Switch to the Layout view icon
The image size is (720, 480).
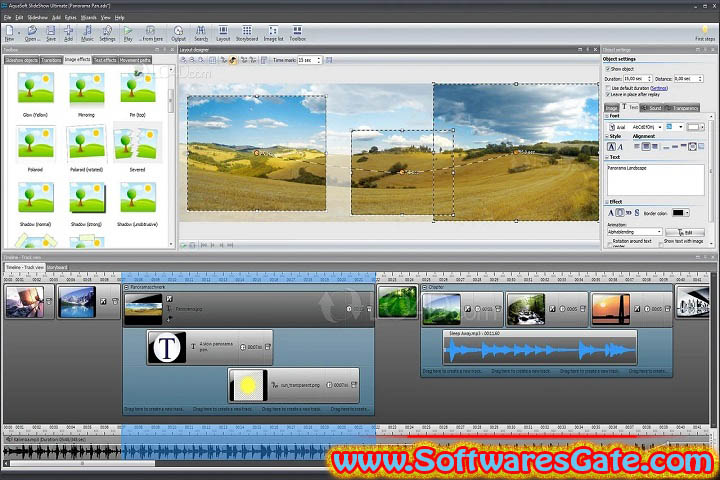point(223,34)
